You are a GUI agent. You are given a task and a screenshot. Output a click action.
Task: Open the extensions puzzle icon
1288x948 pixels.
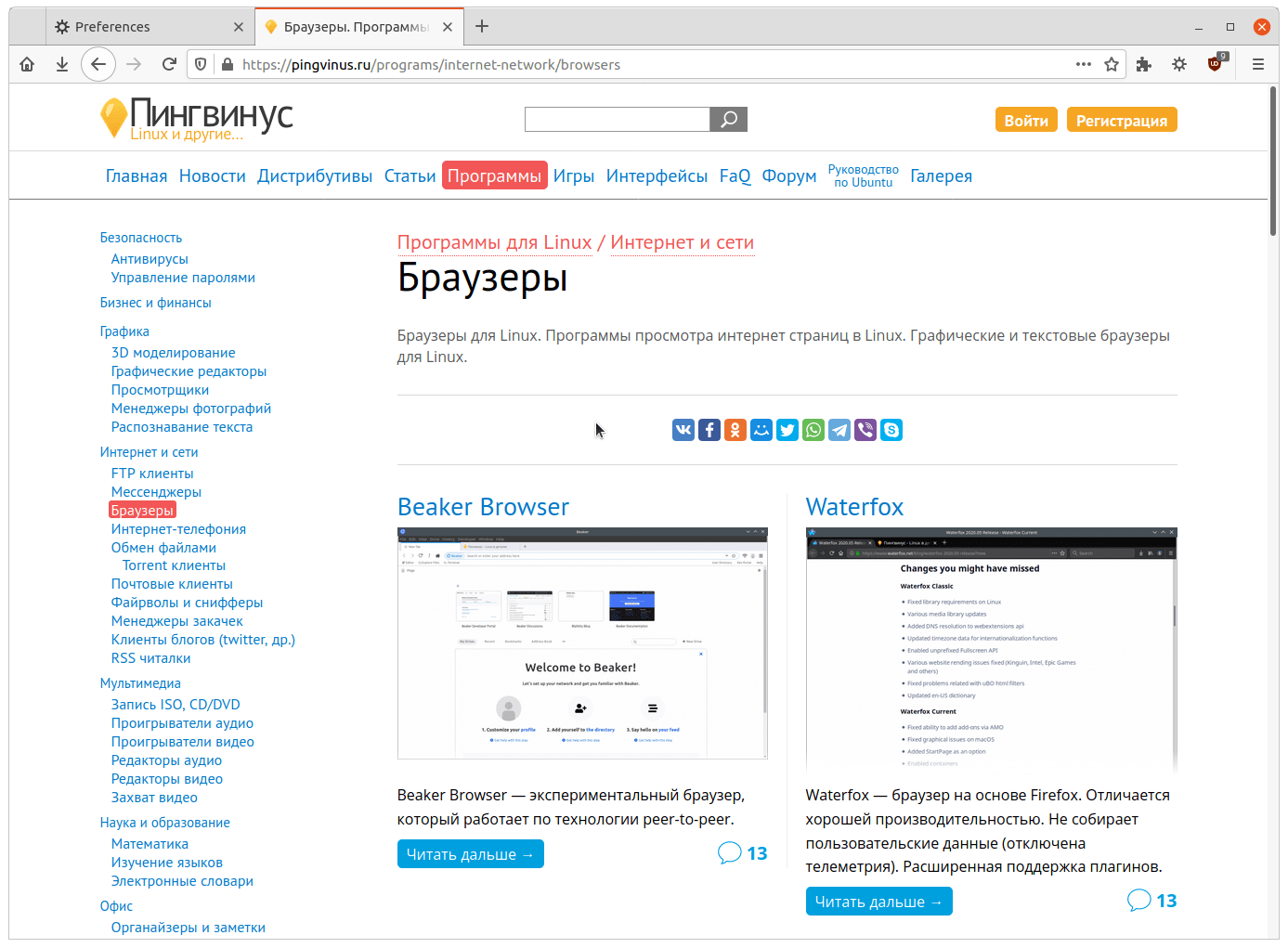1144,64
